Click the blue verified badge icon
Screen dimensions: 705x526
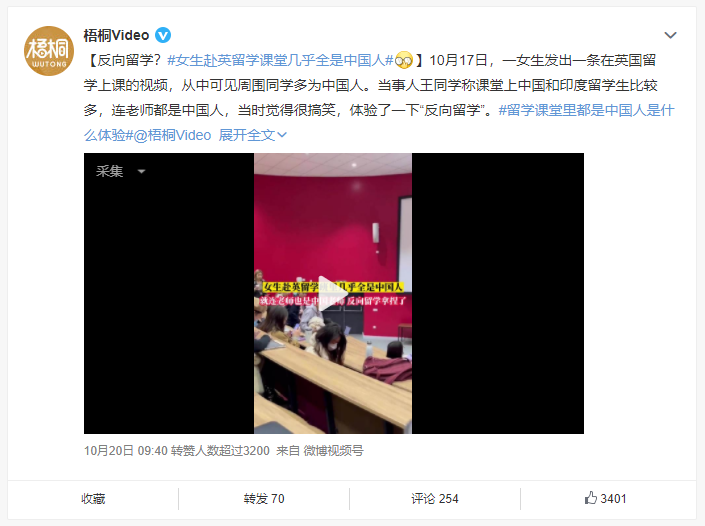163,35
